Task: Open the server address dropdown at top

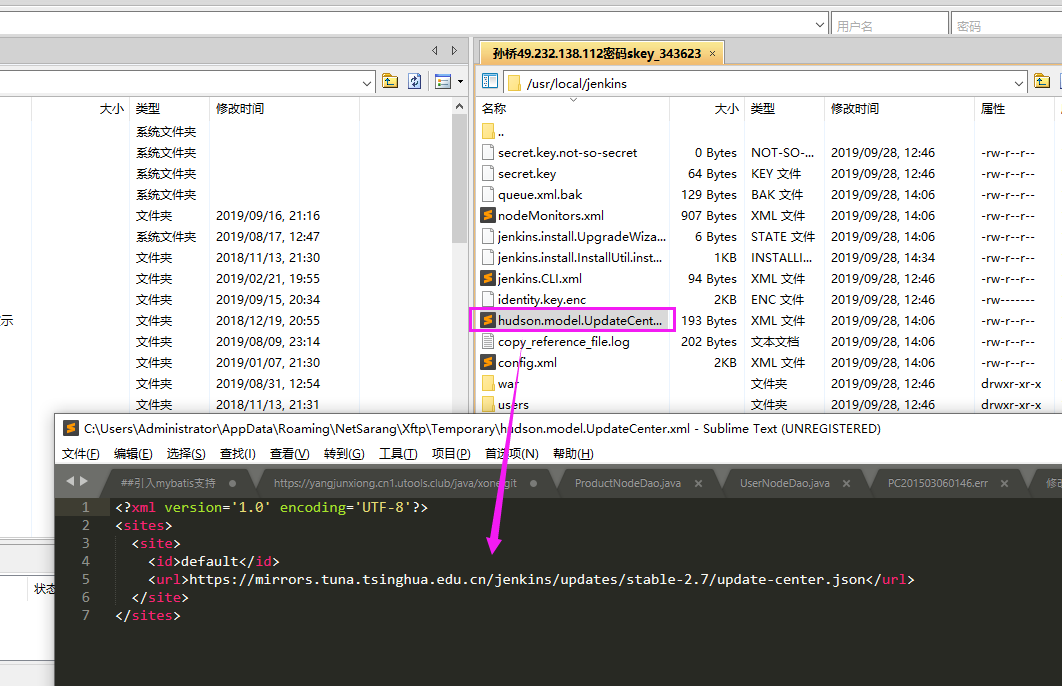Action: point(819,23)
